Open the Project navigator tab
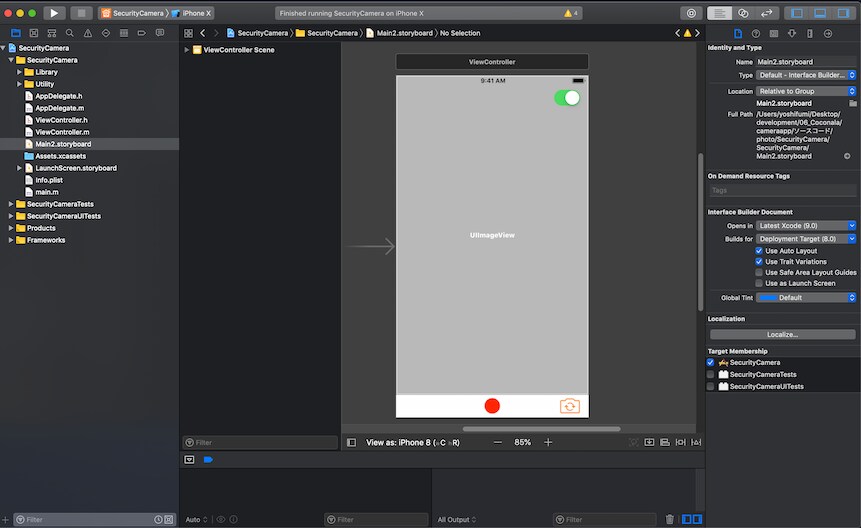Viewport: 861px width, 528px height. tap(16, 33)
